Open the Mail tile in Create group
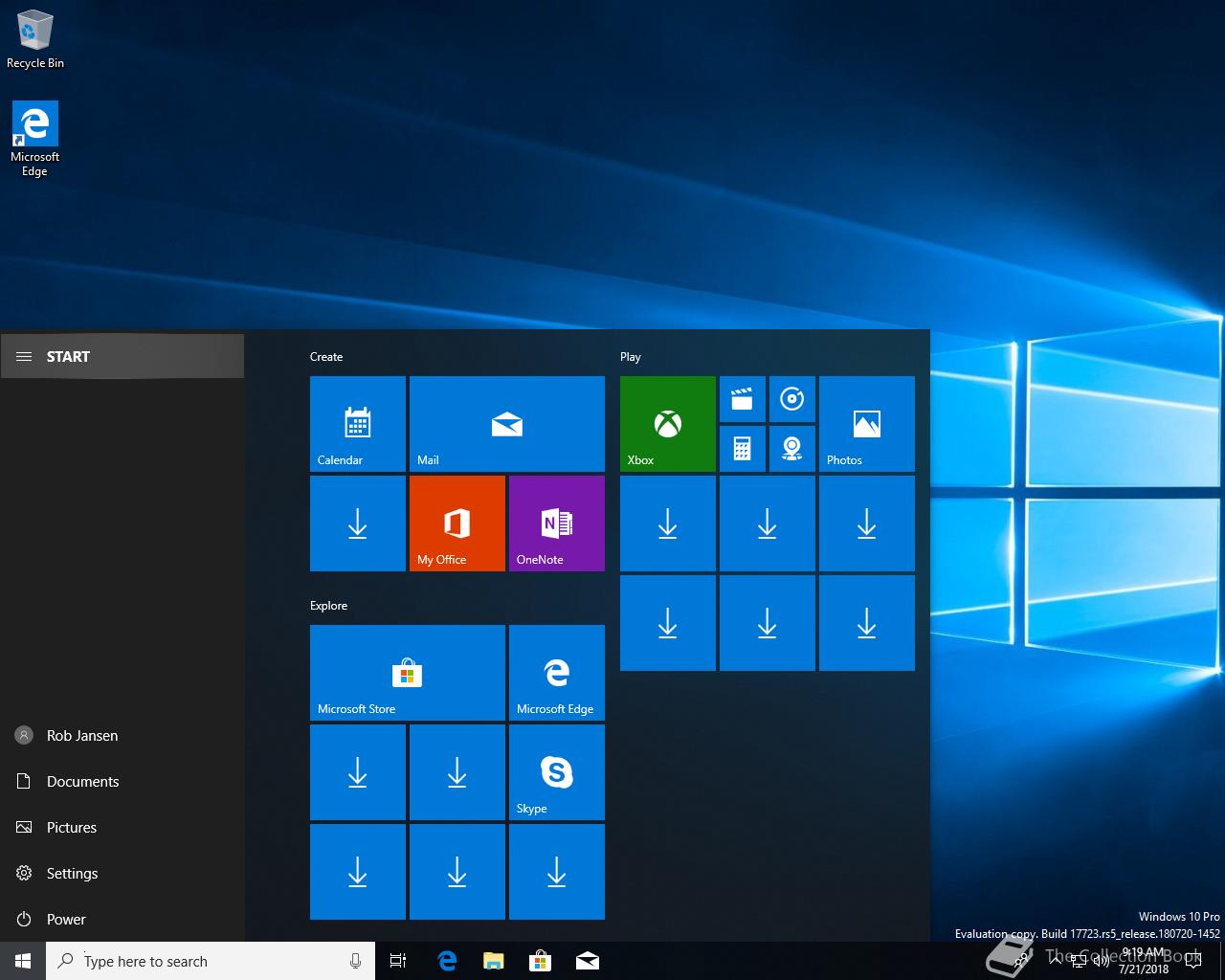Viewport: 1225px width, 980px height. (x=507, y=424)
